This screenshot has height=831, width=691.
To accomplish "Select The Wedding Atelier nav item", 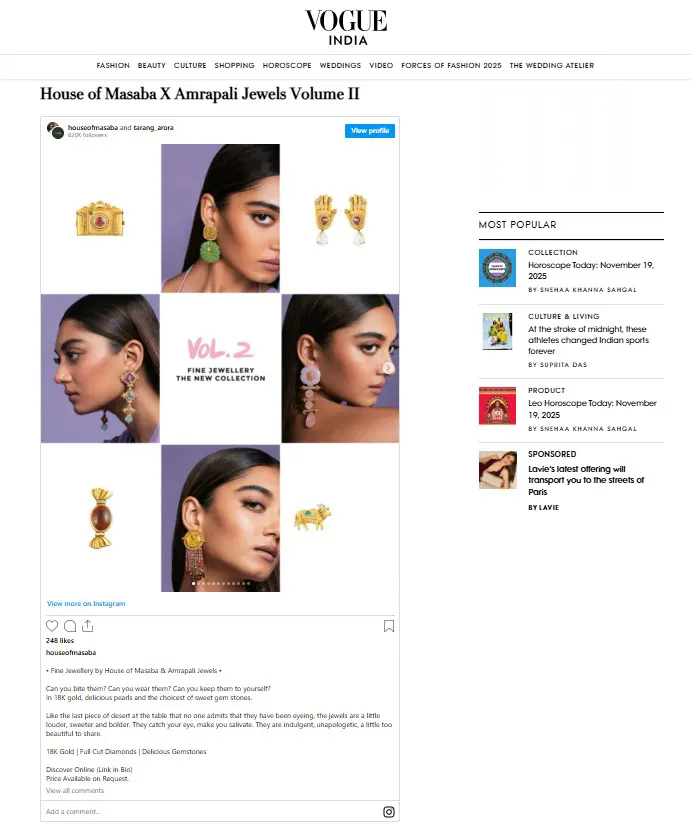I will click(x=552, y=65).
